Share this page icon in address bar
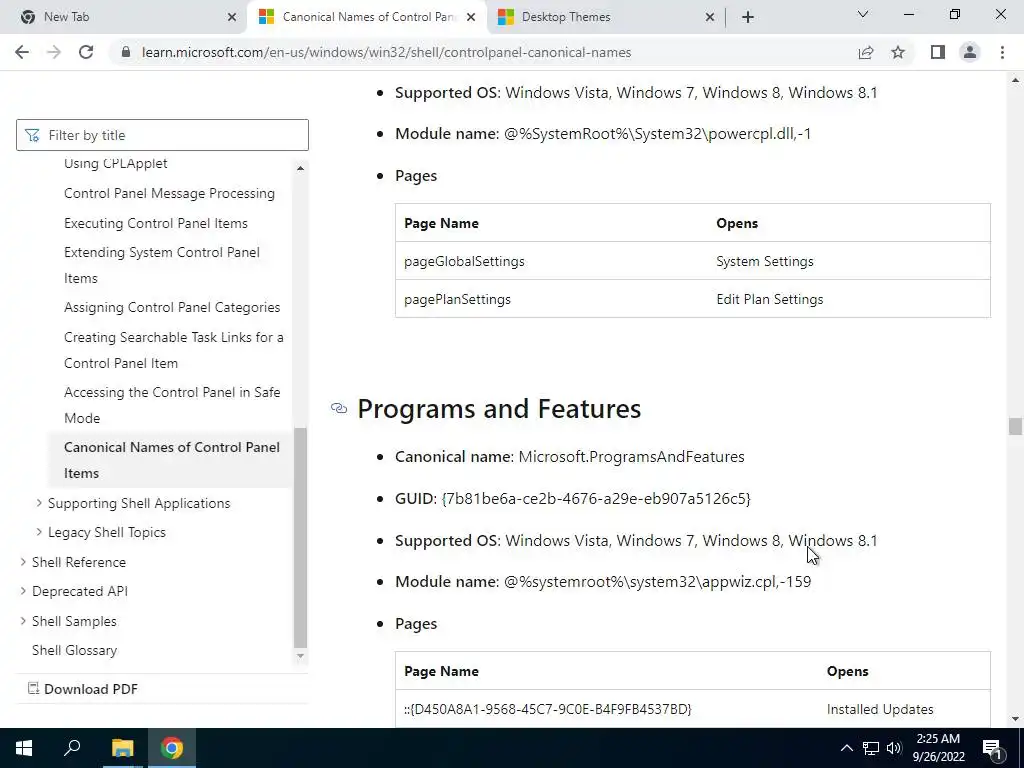This screenshot has height=768, width=1024. (x=866, y=52)
